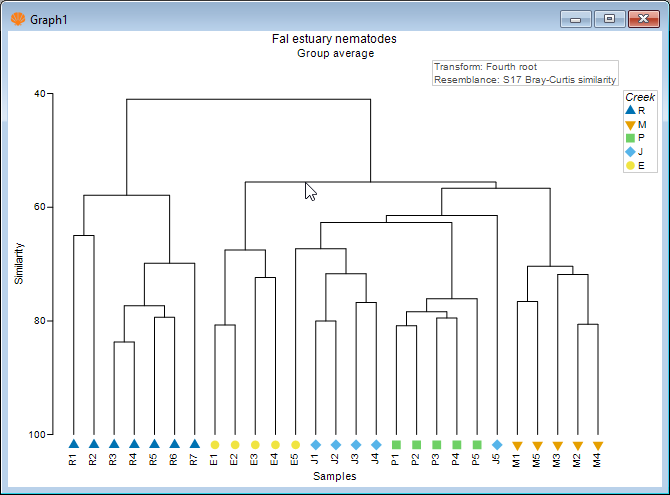670x495 pixels.
Task: Click the 'Fal estuary nematodes' chart title
Action: pos(334,39)
